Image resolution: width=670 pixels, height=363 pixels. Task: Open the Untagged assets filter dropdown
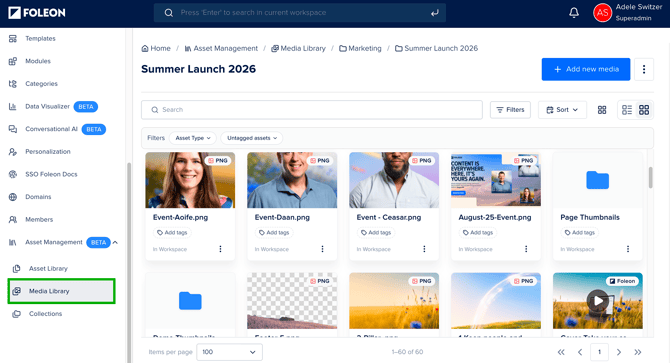252,138
